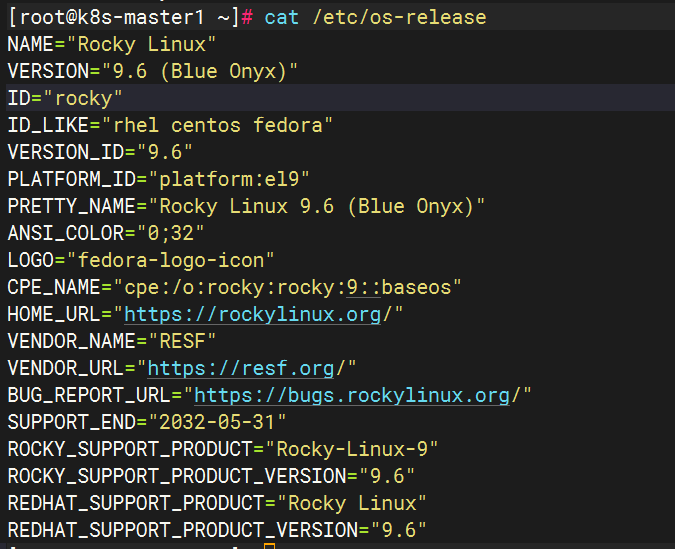Screen dimensions: 675x549
Task: Click the command text 'cat /etc/os-release'
Action: click(375, 18)
